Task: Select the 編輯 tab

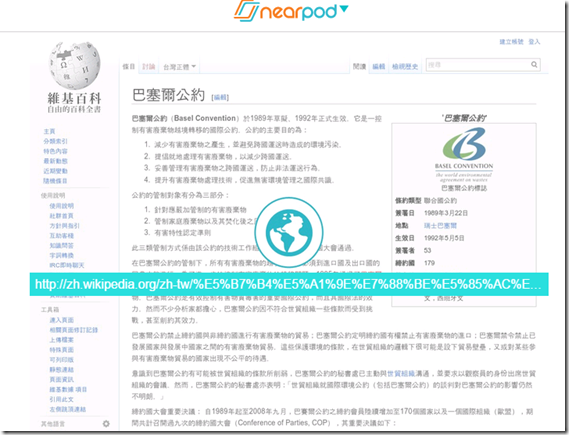Action: pyautogui.click(x=378, y=66)
